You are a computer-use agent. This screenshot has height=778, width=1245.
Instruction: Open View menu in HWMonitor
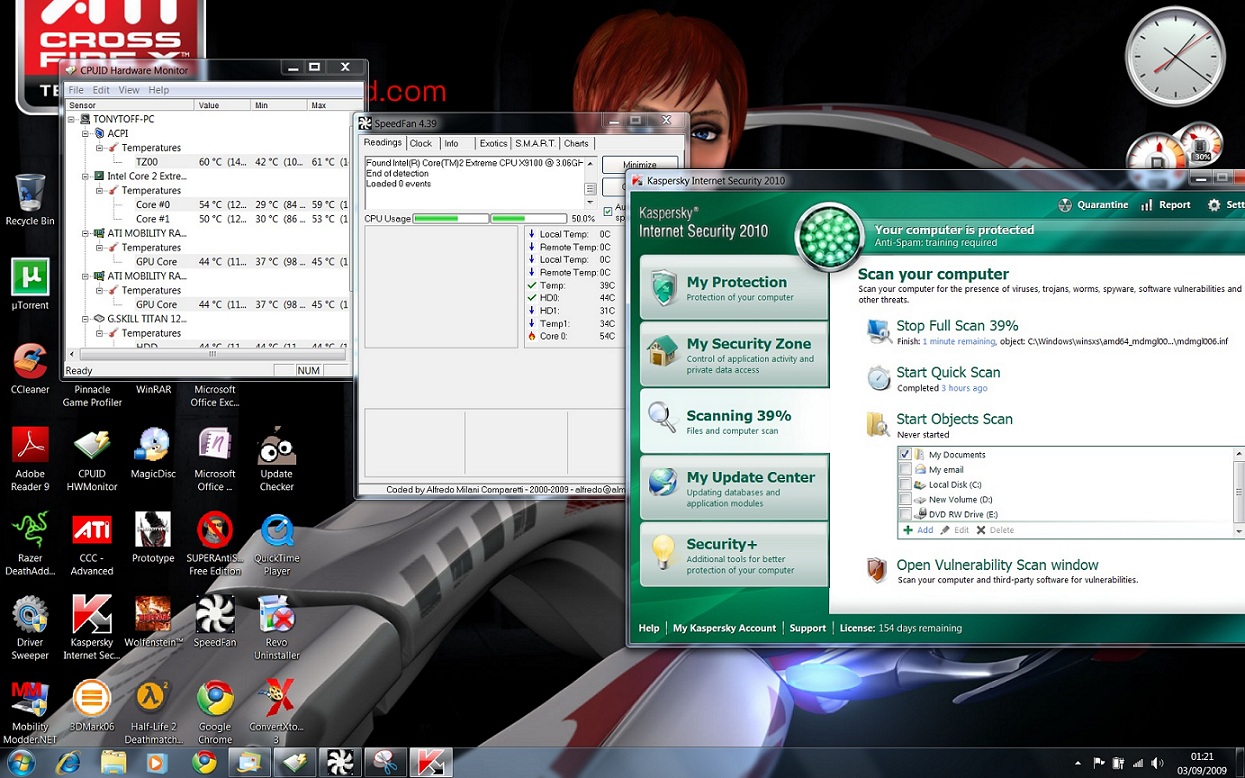(129, 90)
